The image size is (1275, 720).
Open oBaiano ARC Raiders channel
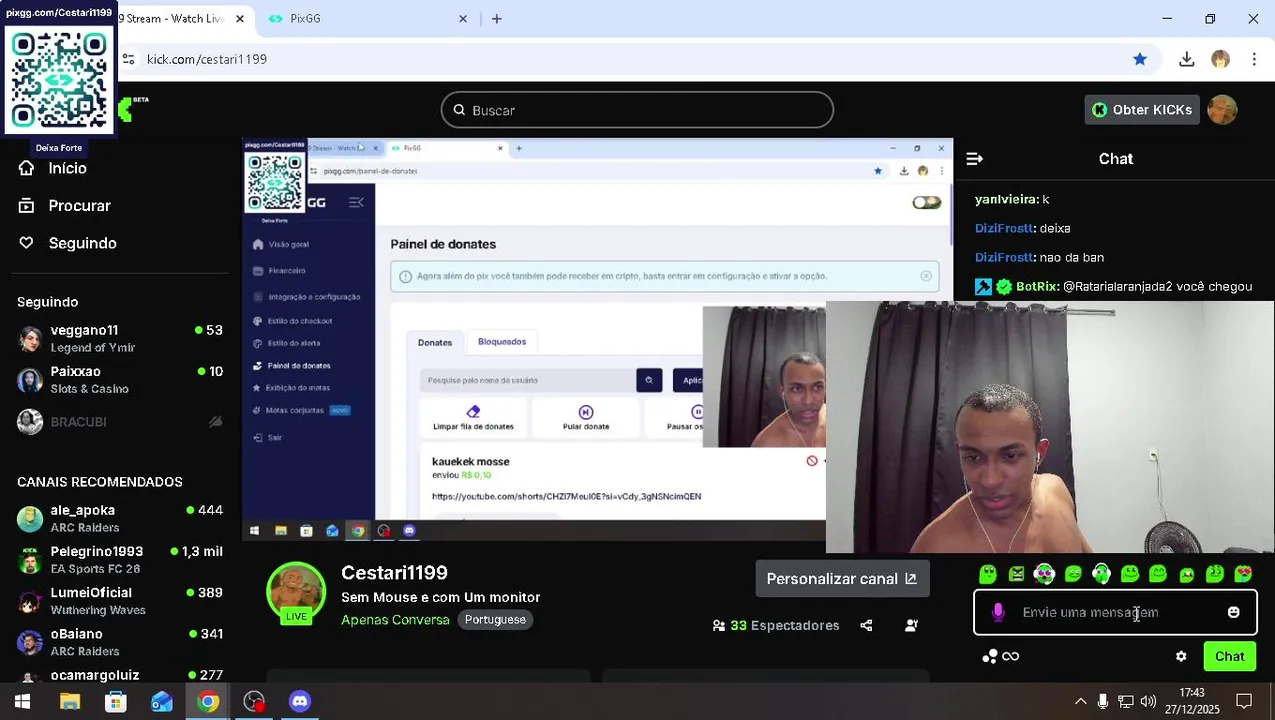[120, 642]
